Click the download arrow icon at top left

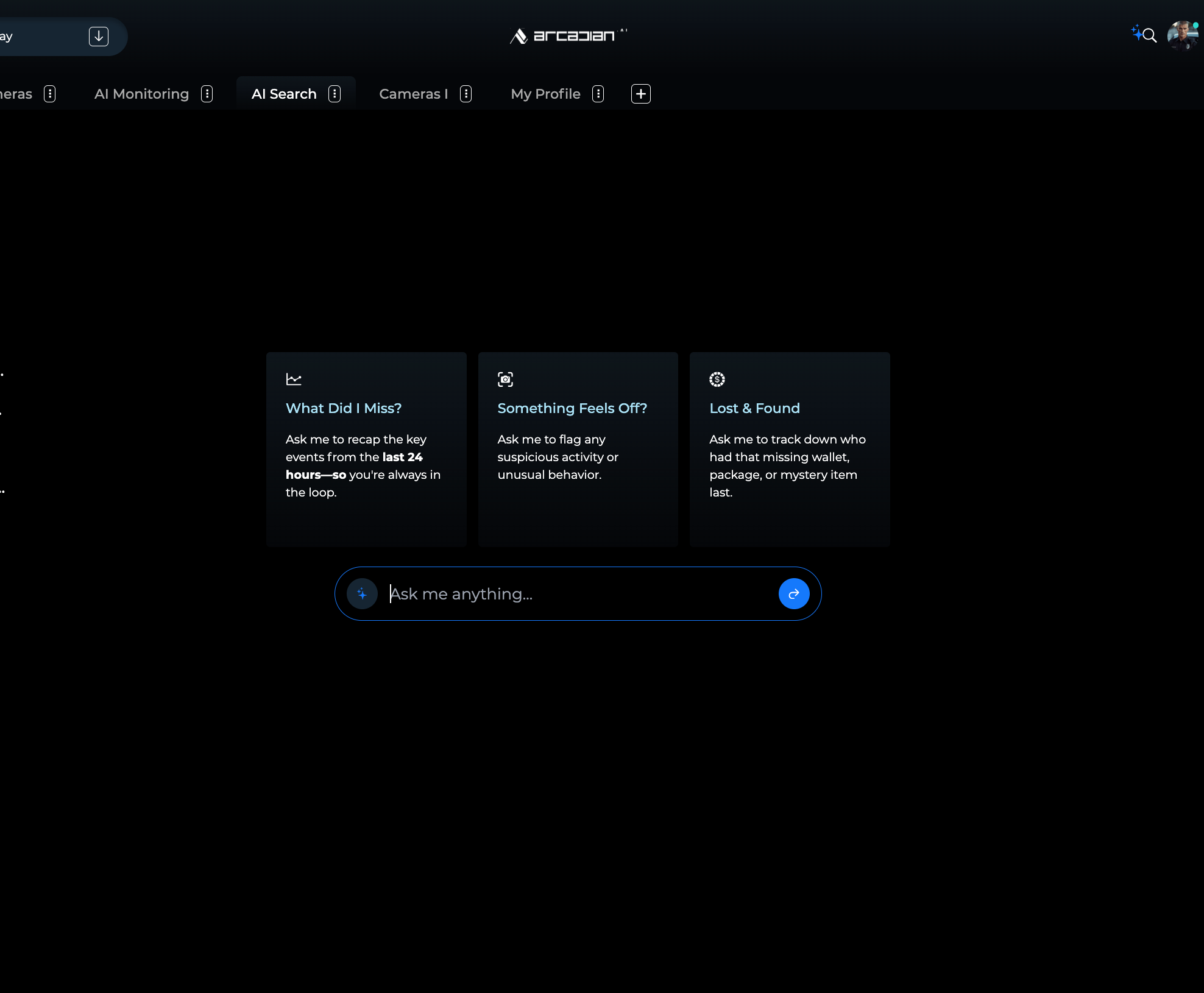coord(99,37)
